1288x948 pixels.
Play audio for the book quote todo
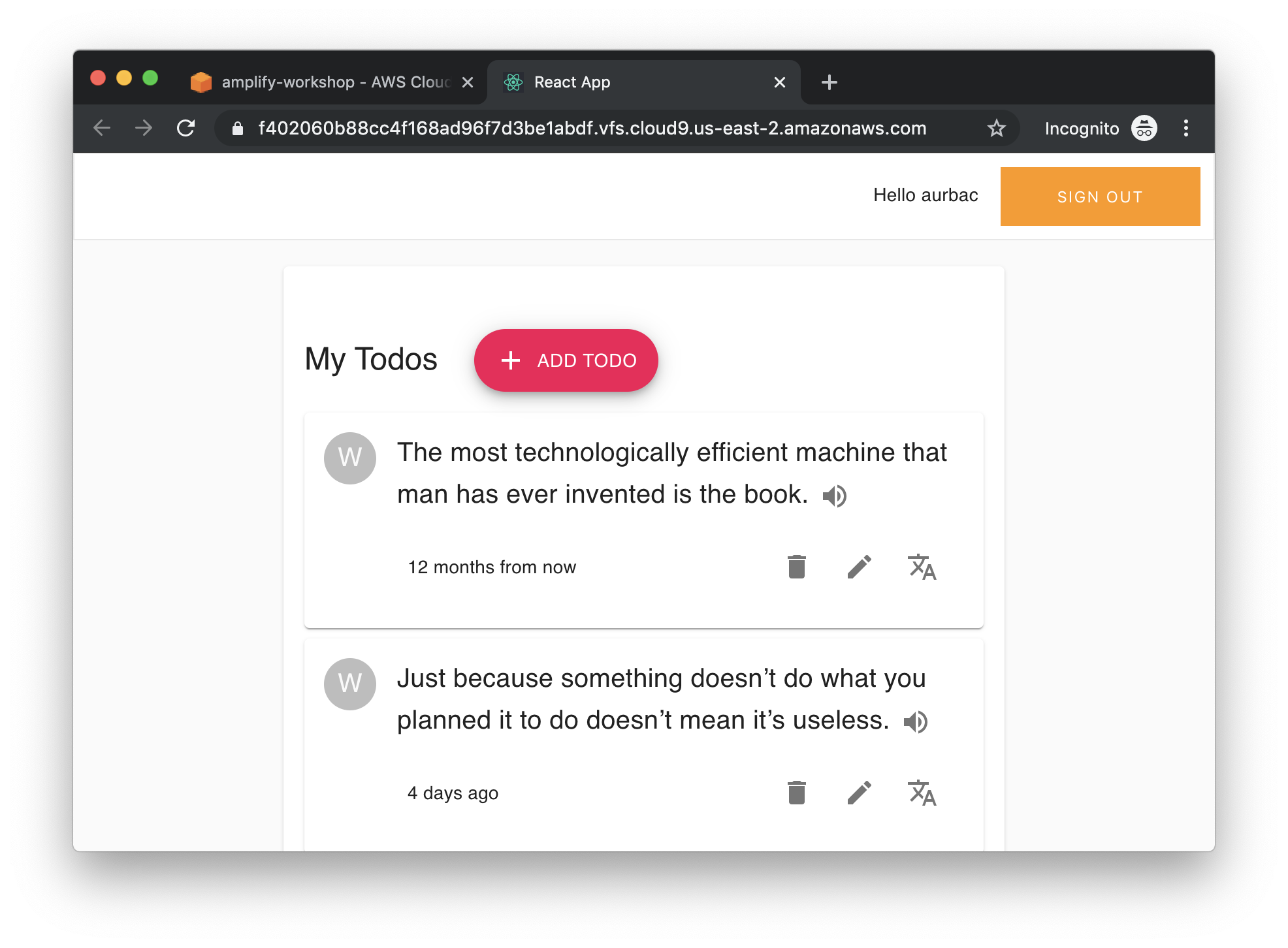(x=834, y=496)
